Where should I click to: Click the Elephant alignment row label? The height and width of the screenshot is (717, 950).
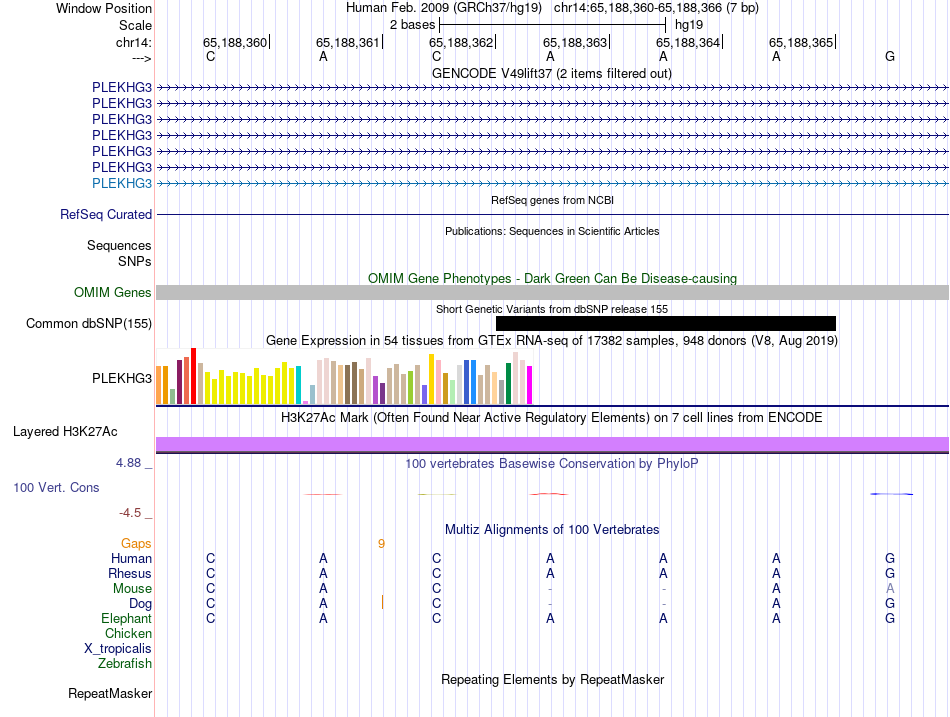click(x=127, y=618)
